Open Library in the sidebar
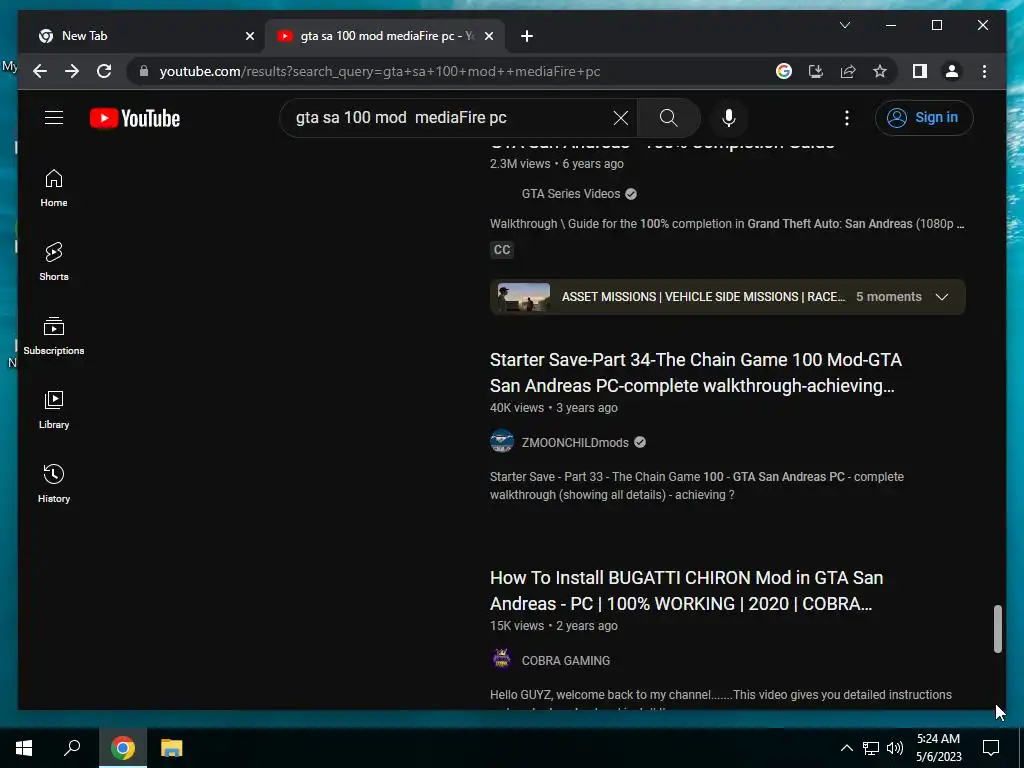This screenshot has height=768, width=1024. pyautogui.click(x=54, y=409)
